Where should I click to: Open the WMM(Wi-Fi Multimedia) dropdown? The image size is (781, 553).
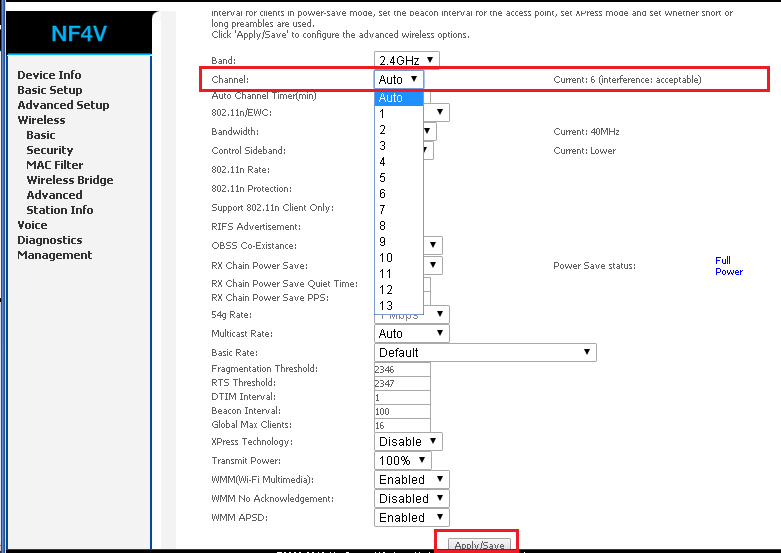[411, 479]
